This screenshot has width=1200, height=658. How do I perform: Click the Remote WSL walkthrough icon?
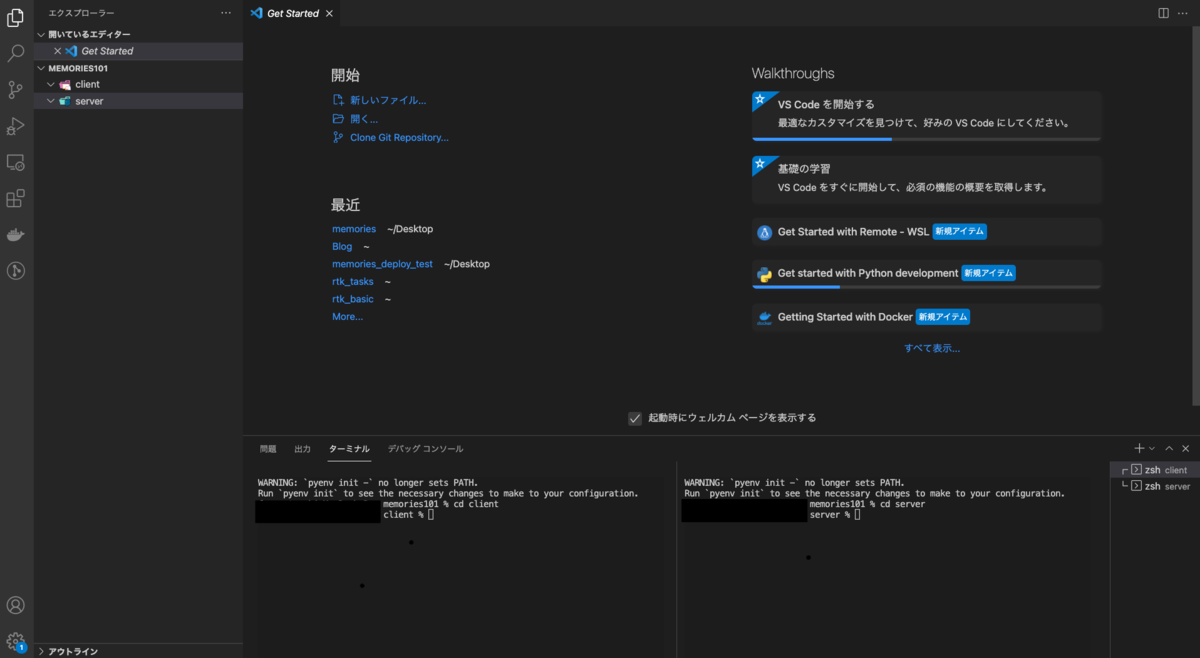[765, 232]
